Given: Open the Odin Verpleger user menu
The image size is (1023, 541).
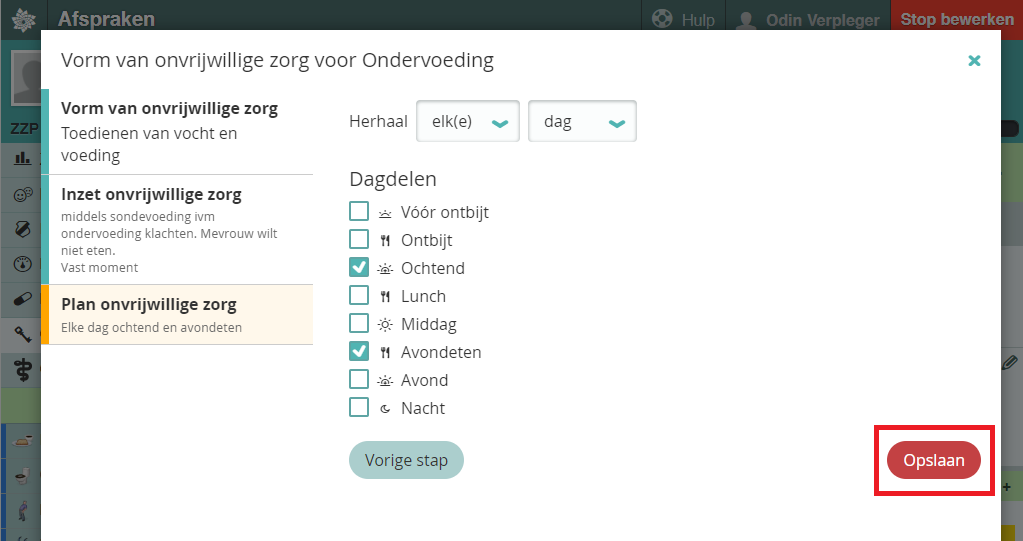Looking at the screenshot, I should [x=808, y=20].
